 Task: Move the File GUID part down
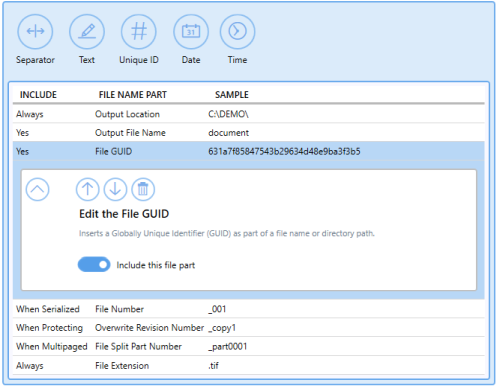(x=115, y=189)
